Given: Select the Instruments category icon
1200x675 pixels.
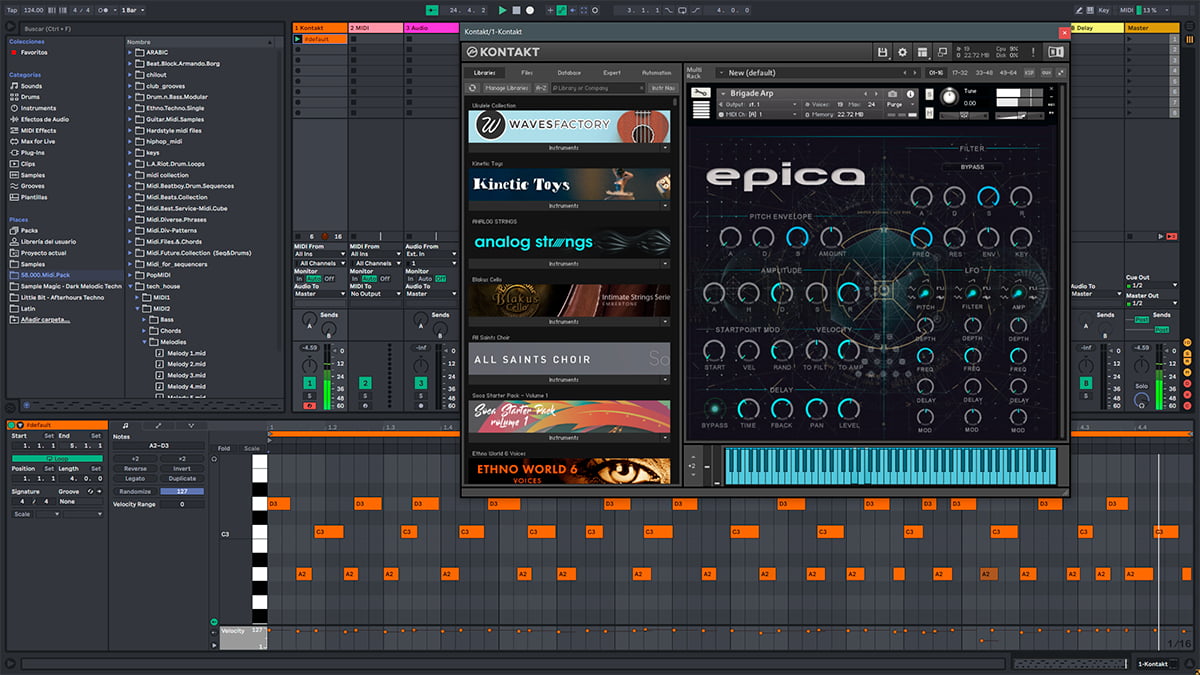Looking at the screenshot, I should coord(14,108).
